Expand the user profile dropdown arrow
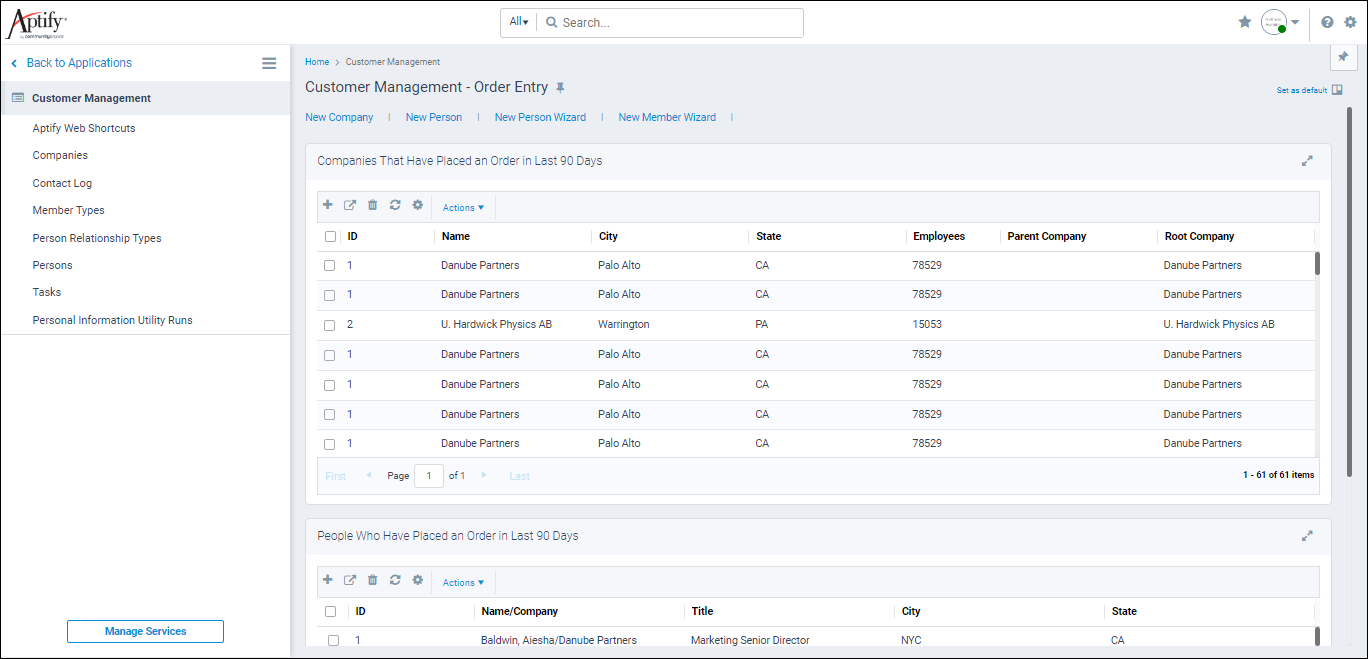 click(x=1295, y=22)
